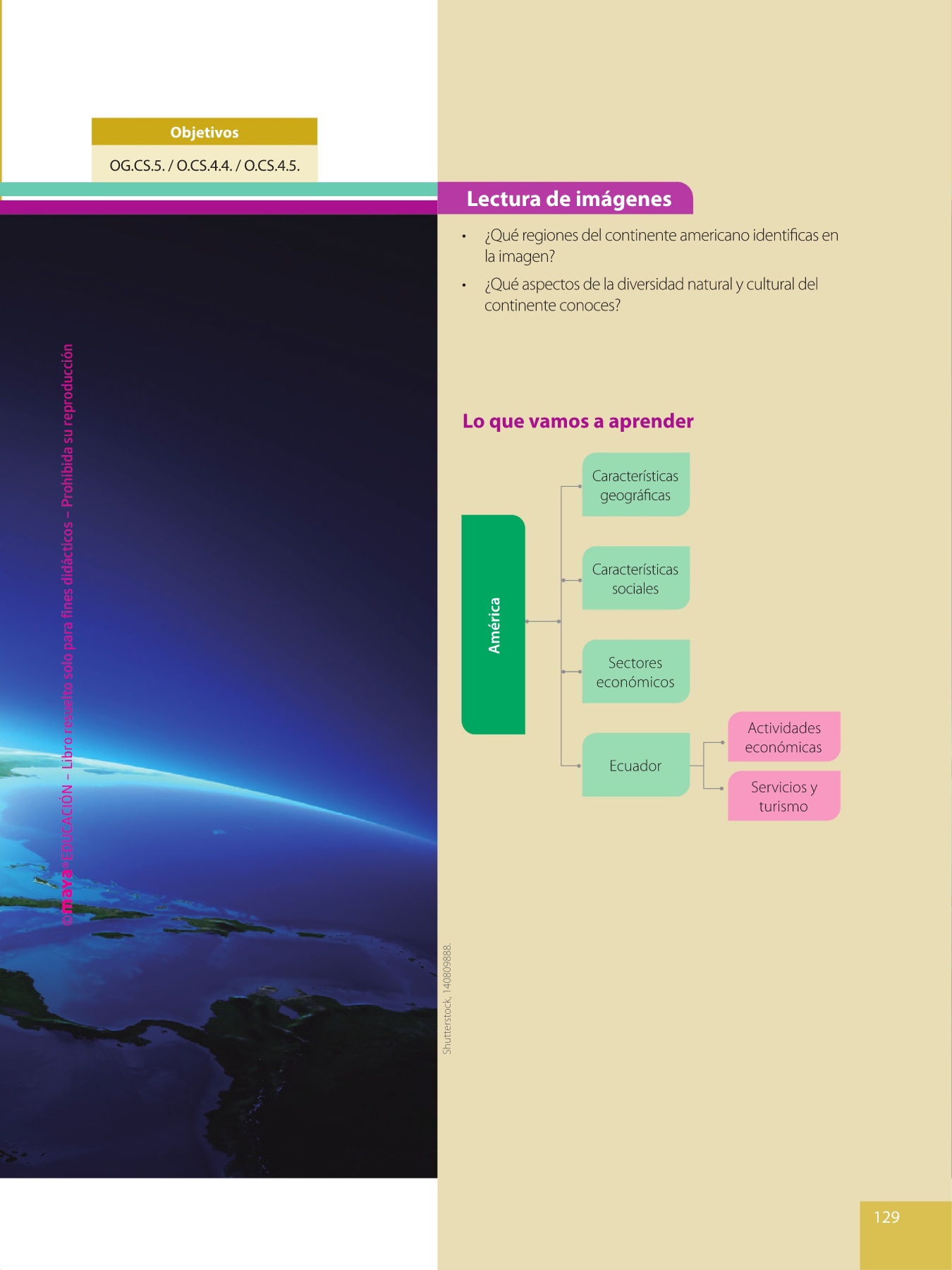Click the Lo que vamos a aprender heading
Screen dimensions: 952x1270
point(578,421)
